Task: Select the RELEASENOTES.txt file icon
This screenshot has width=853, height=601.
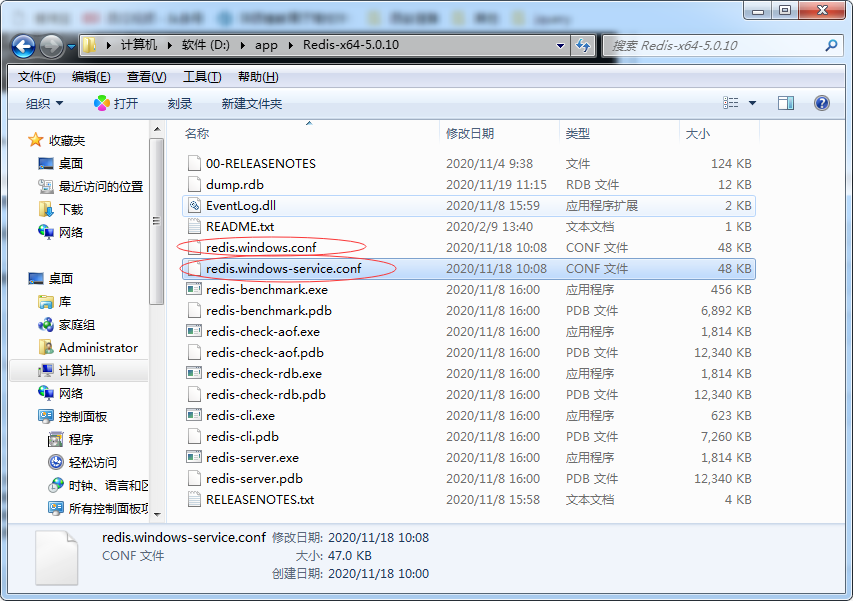Action: click(194, 499)
